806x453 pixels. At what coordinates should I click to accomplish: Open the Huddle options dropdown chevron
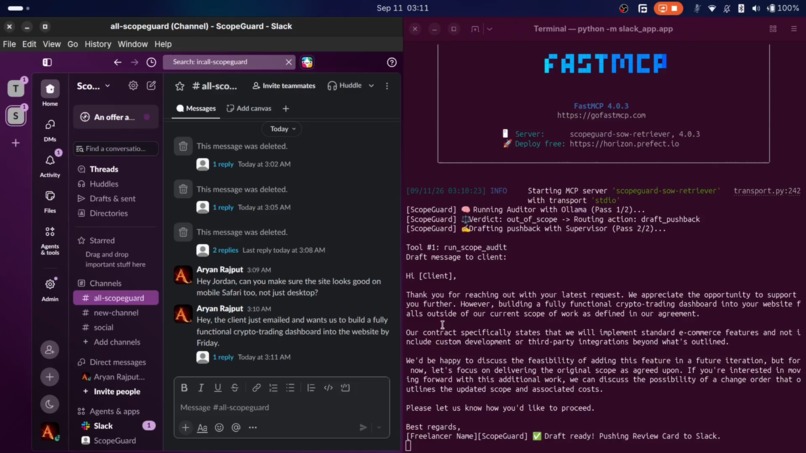[371, 86]
